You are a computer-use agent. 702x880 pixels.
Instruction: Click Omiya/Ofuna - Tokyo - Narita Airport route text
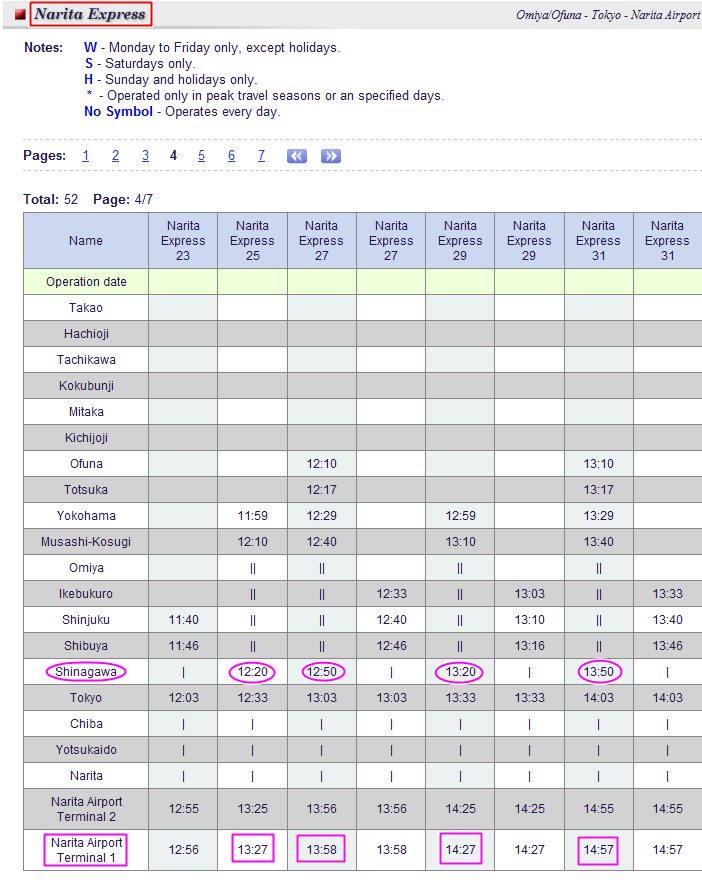click(x=608, y=15)
